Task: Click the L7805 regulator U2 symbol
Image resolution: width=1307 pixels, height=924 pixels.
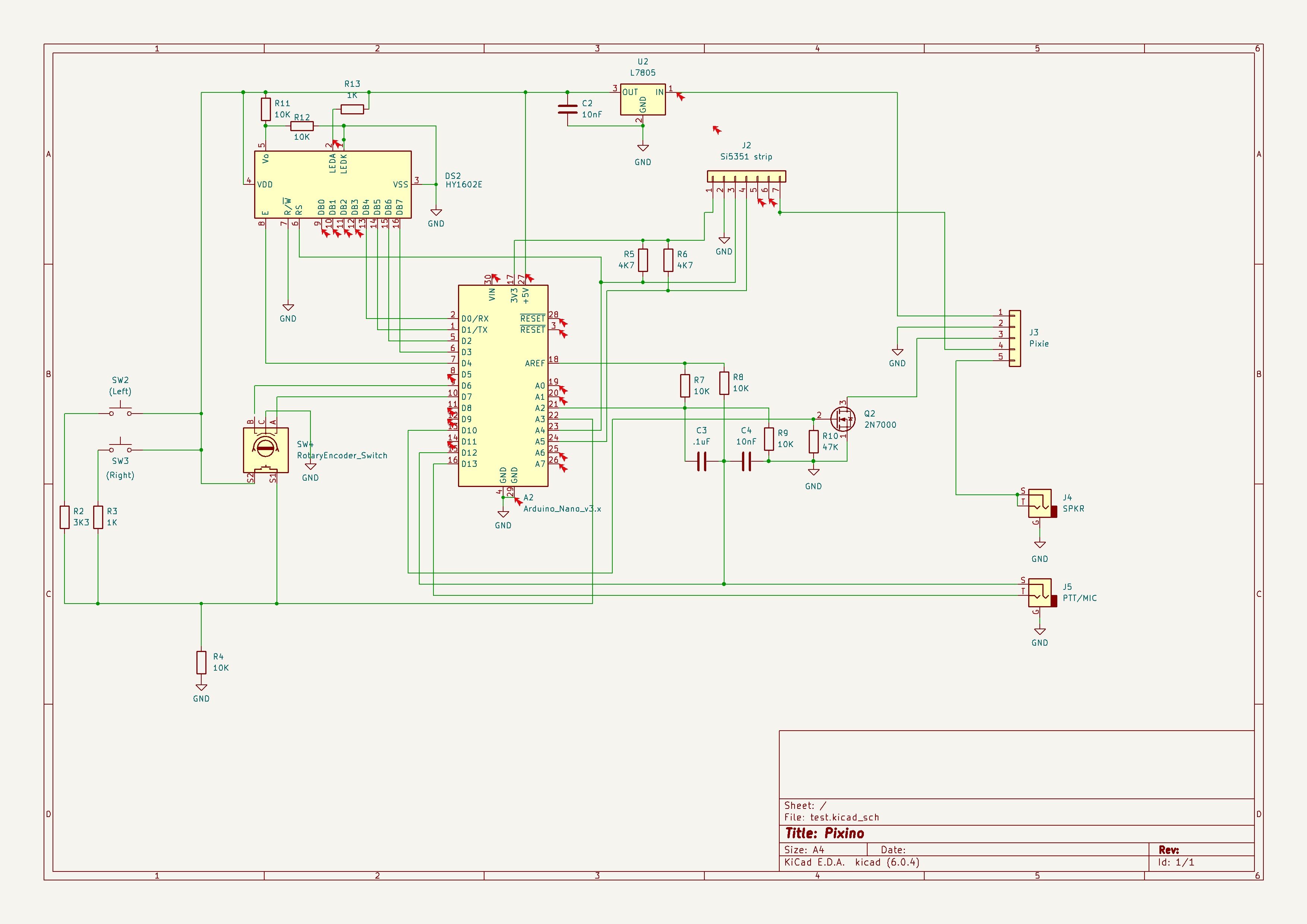Action: [x=643, y=101]
